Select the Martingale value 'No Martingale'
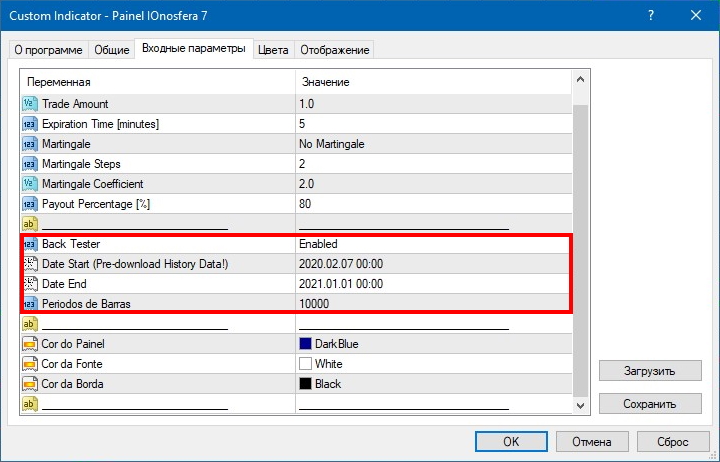The height and width of the screenshot is (462, 720). point(332,144)
